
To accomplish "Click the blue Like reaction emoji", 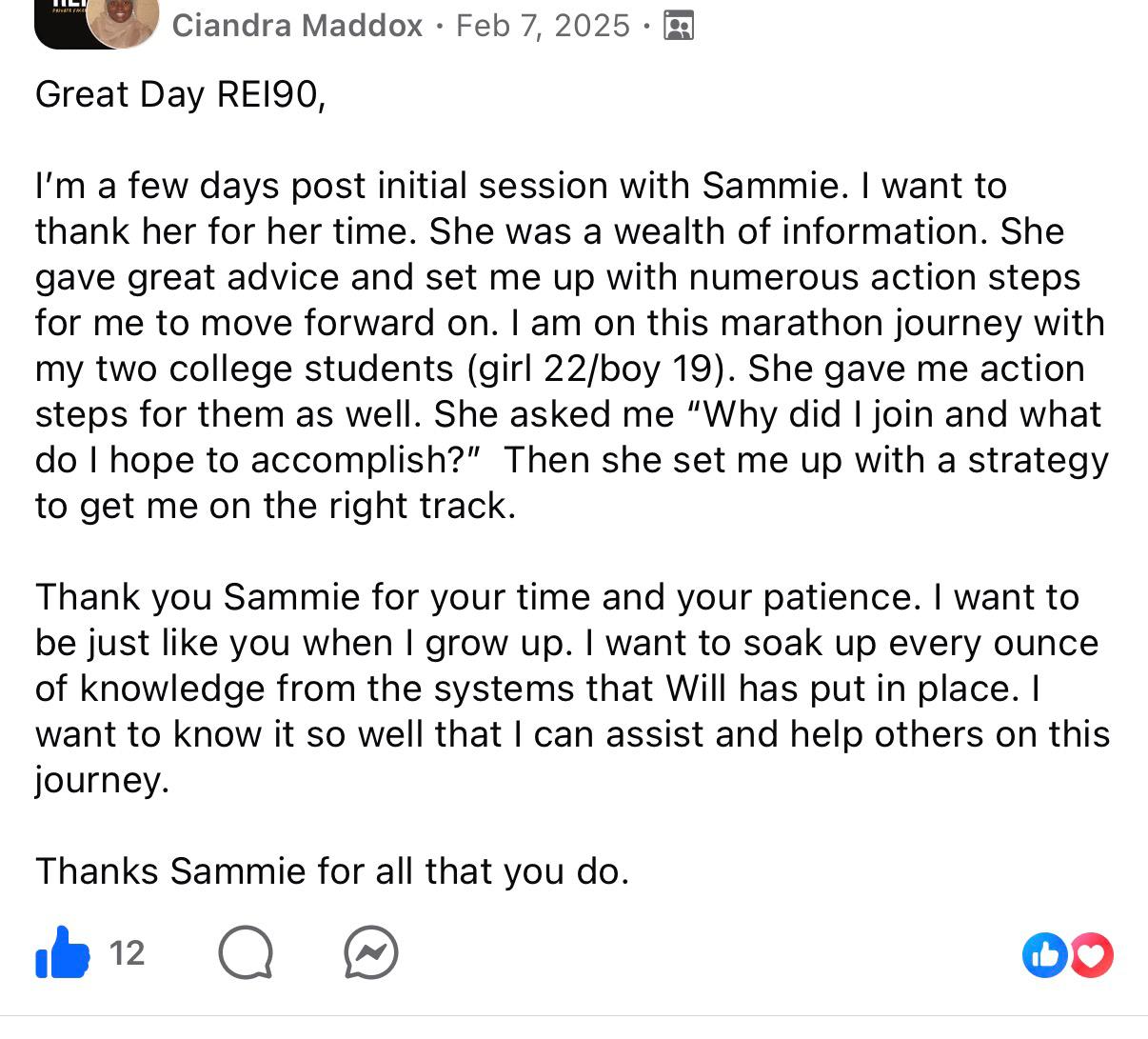I will point(1045,955).
